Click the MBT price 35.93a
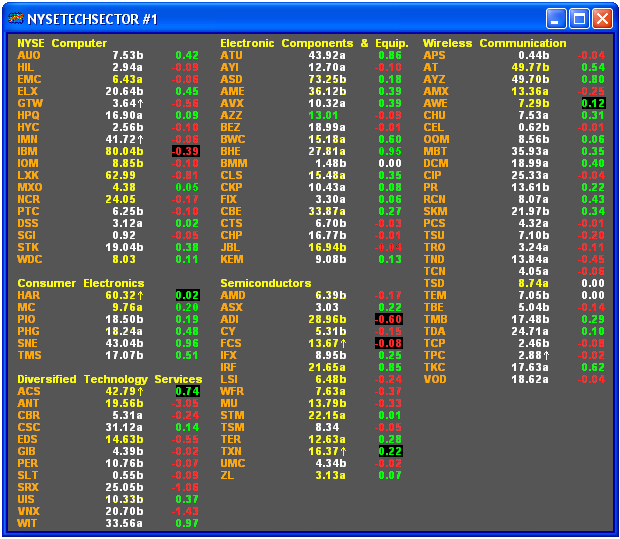 pos(530,151)
